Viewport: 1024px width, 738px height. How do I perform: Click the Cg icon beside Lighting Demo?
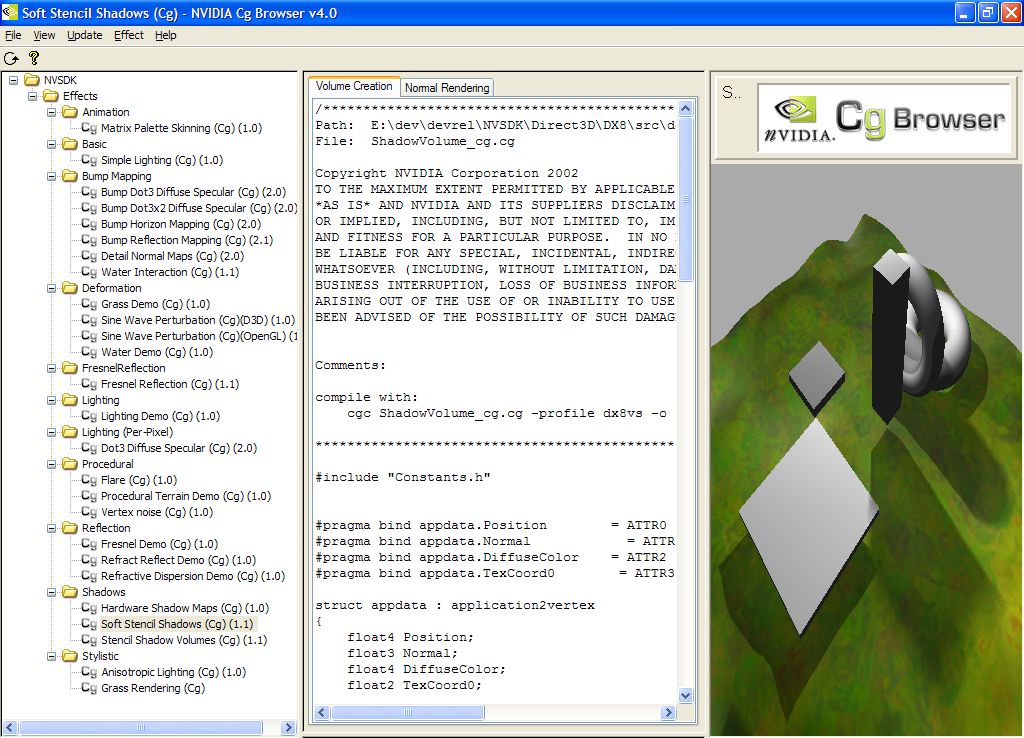(x=89, y=416)
